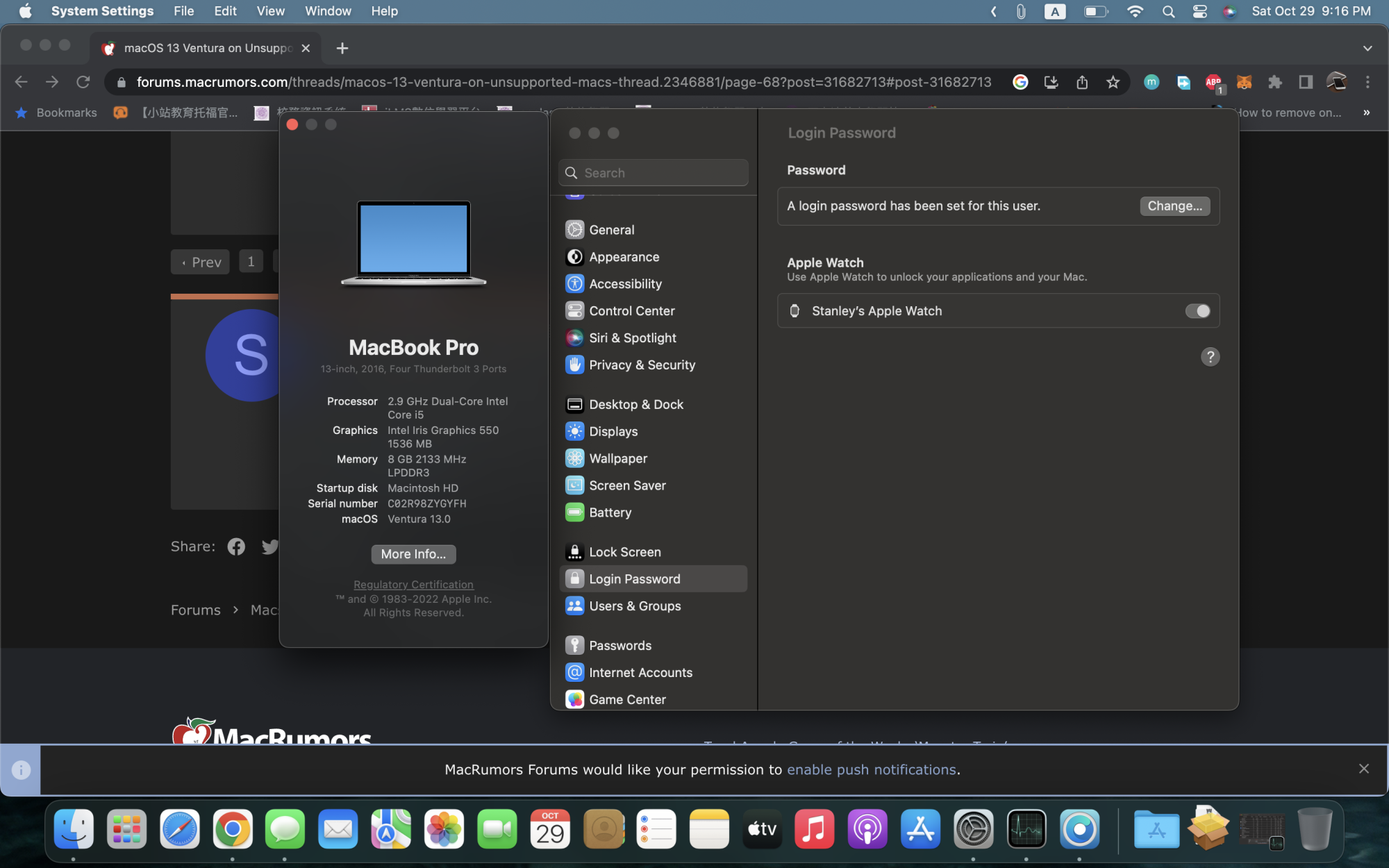Click the help question mark button
The width and height of the screenshot is (1389, 868).
[1210, 356]
